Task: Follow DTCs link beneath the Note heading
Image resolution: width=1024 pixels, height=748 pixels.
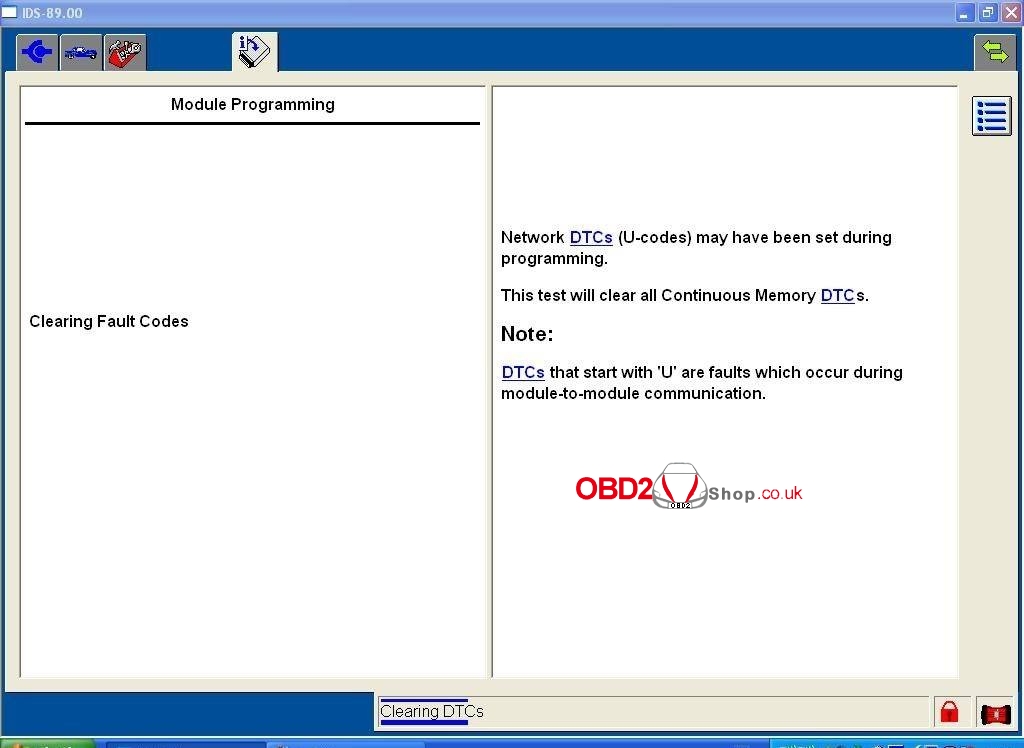Action: click(x=523, y=373)
